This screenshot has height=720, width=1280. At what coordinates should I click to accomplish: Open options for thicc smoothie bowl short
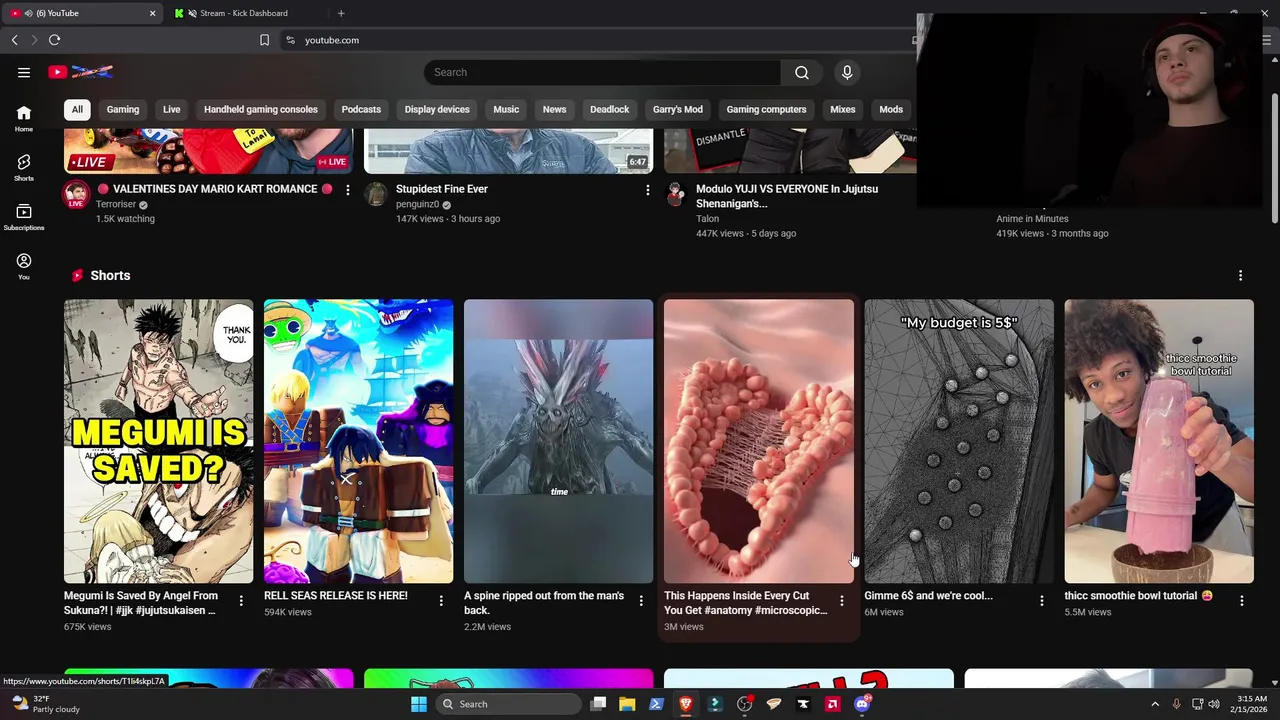[1241, 601]
